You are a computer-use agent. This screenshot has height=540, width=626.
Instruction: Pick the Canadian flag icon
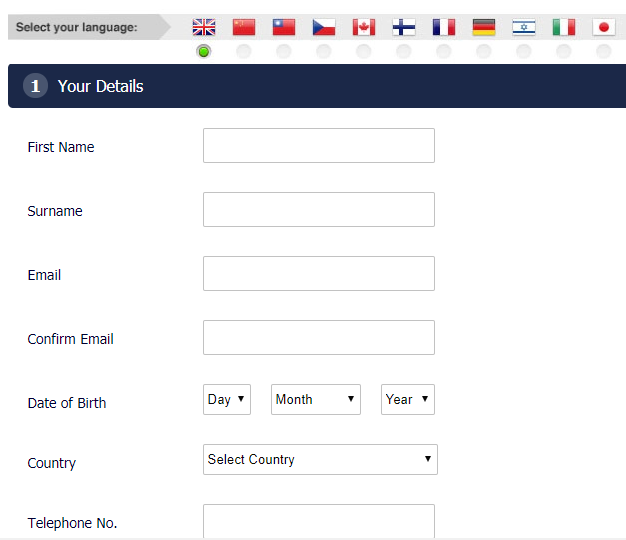pyautogui.click(x=364, y=27)
